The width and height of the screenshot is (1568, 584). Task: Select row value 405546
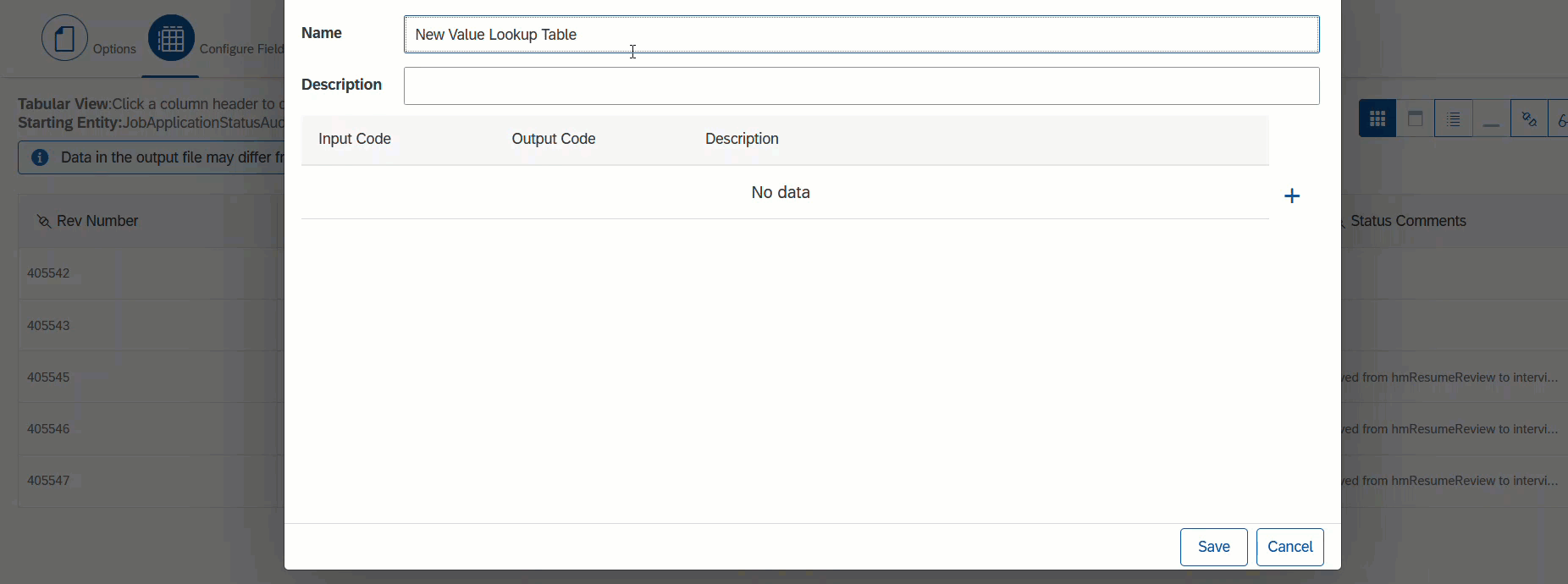(48, 429)
